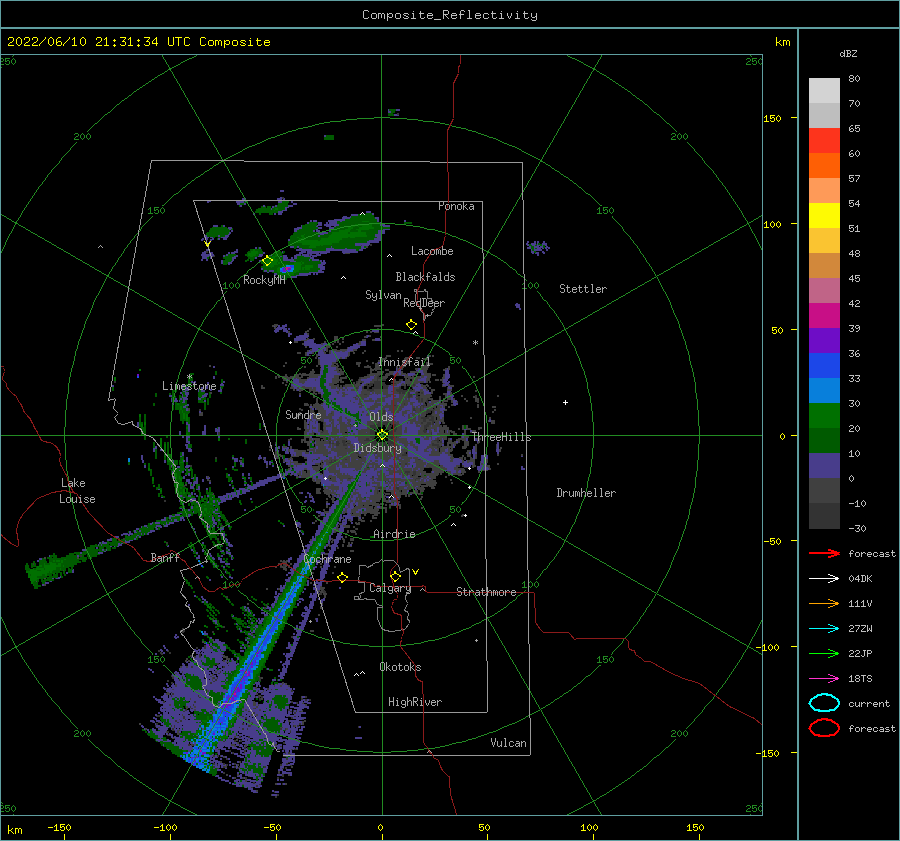The height and width of the screenshot is (841, 900).
Task: Click the yellow diamond marker below RedDeer
Action: 411,325
